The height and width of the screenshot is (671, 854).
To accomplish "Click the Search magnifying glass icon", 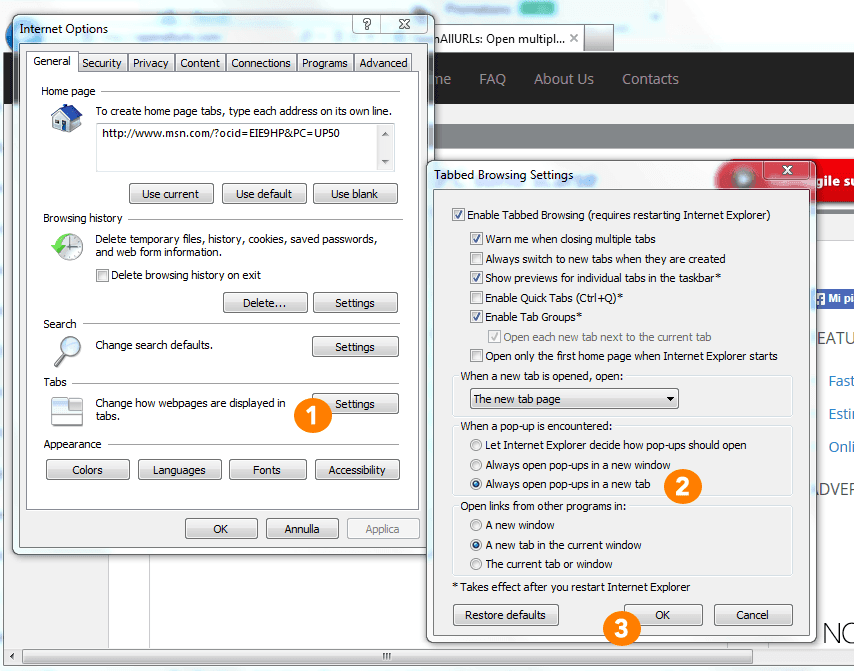I will 68,351.
